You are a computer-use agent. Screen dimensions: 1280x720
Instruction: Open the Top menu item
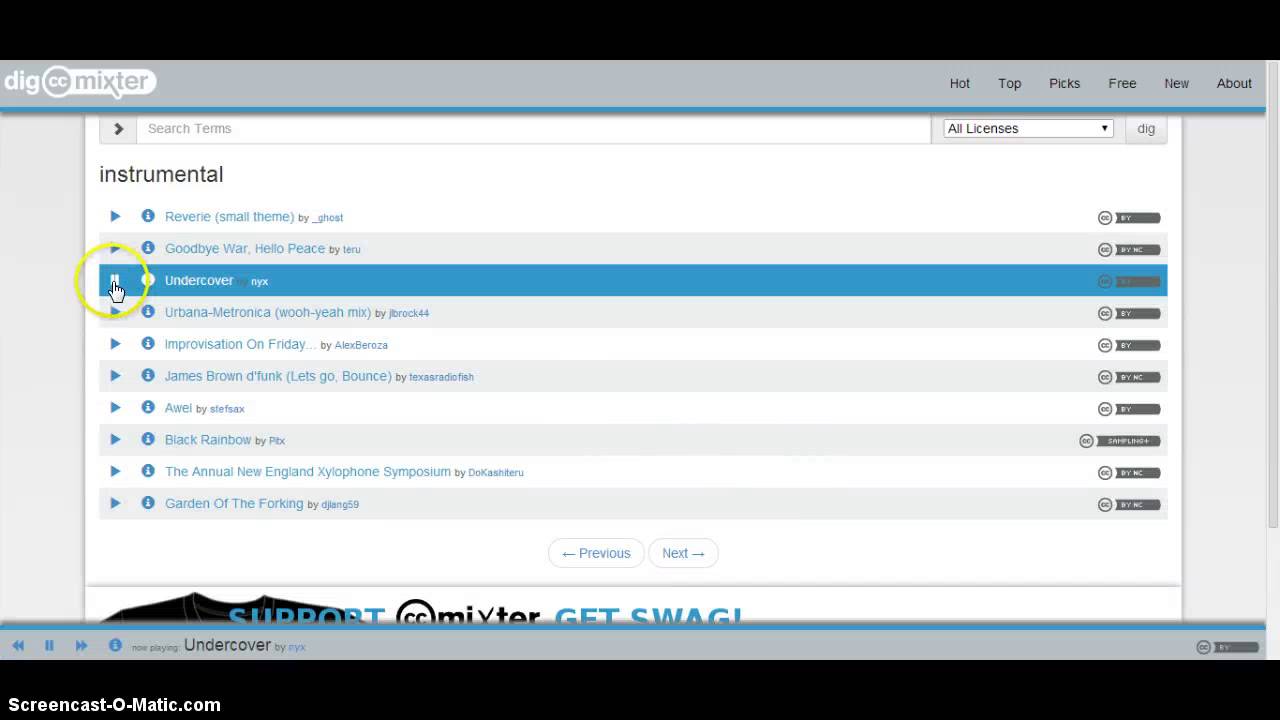tap(1010, 83)
